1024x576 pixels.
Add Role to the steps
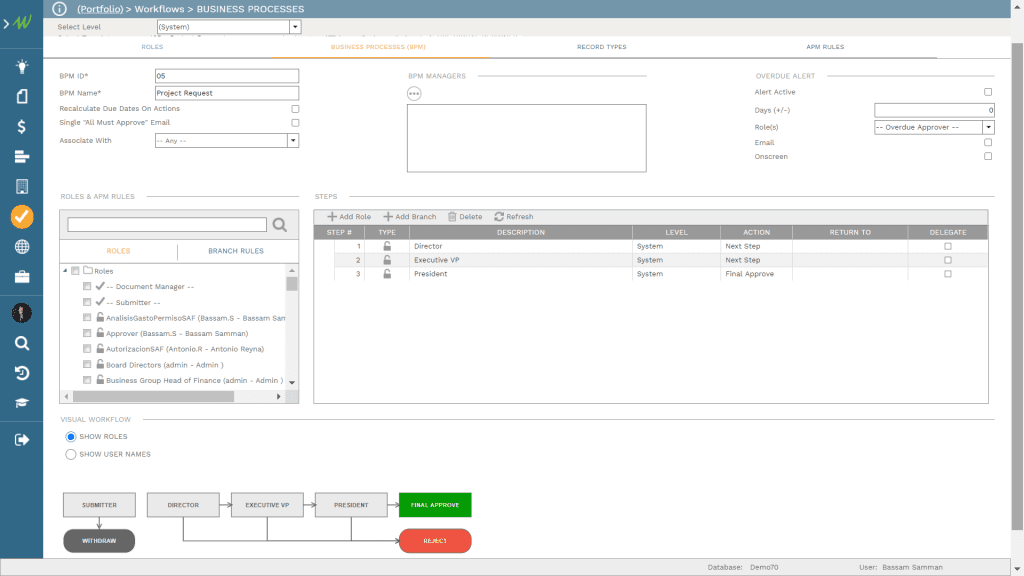(349, 217)
